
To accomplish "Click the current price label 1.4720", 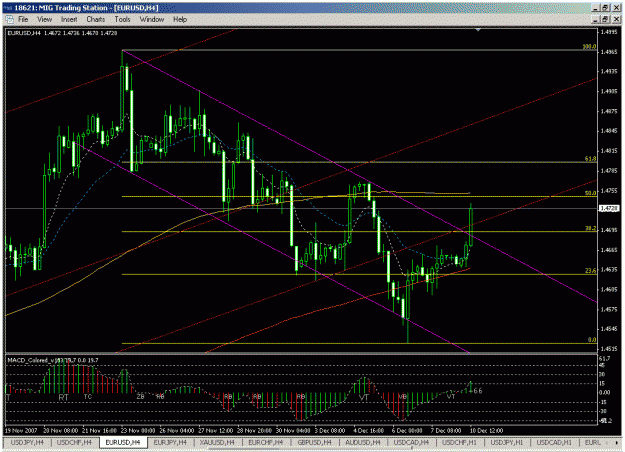I will [609, 208].
